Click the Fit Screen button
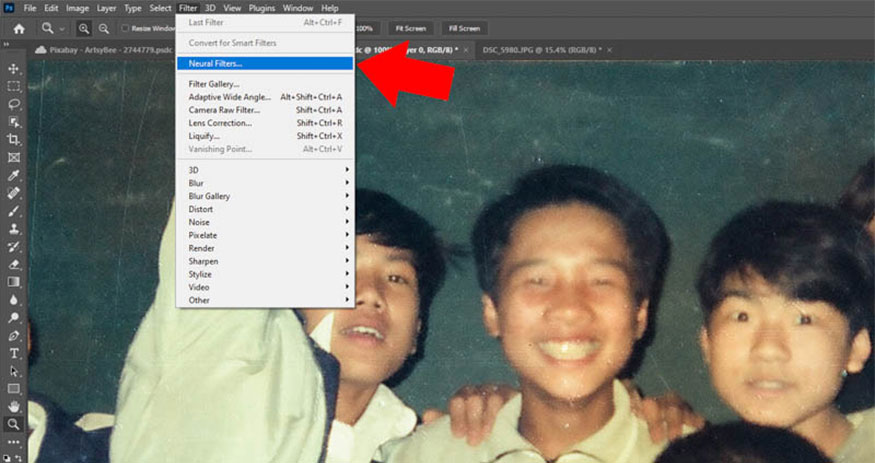The width and height of the screenshot is (875, 463). click(x=411, y=28)
